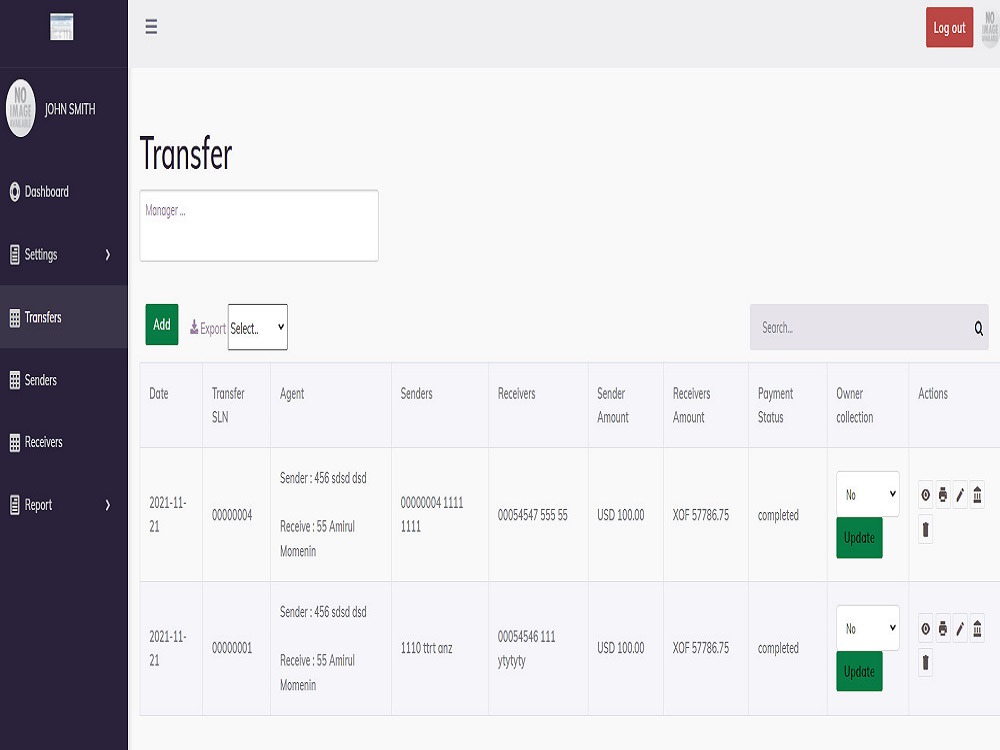Toggle the hamburger sidebar menu
Image resolution: width=1000 pixels, height=750 pixels.
(151, 27)
